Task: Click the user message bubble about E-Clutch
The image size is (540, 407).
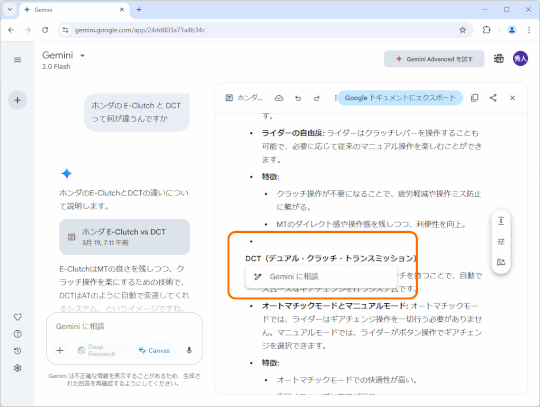Action: [137, 112]
